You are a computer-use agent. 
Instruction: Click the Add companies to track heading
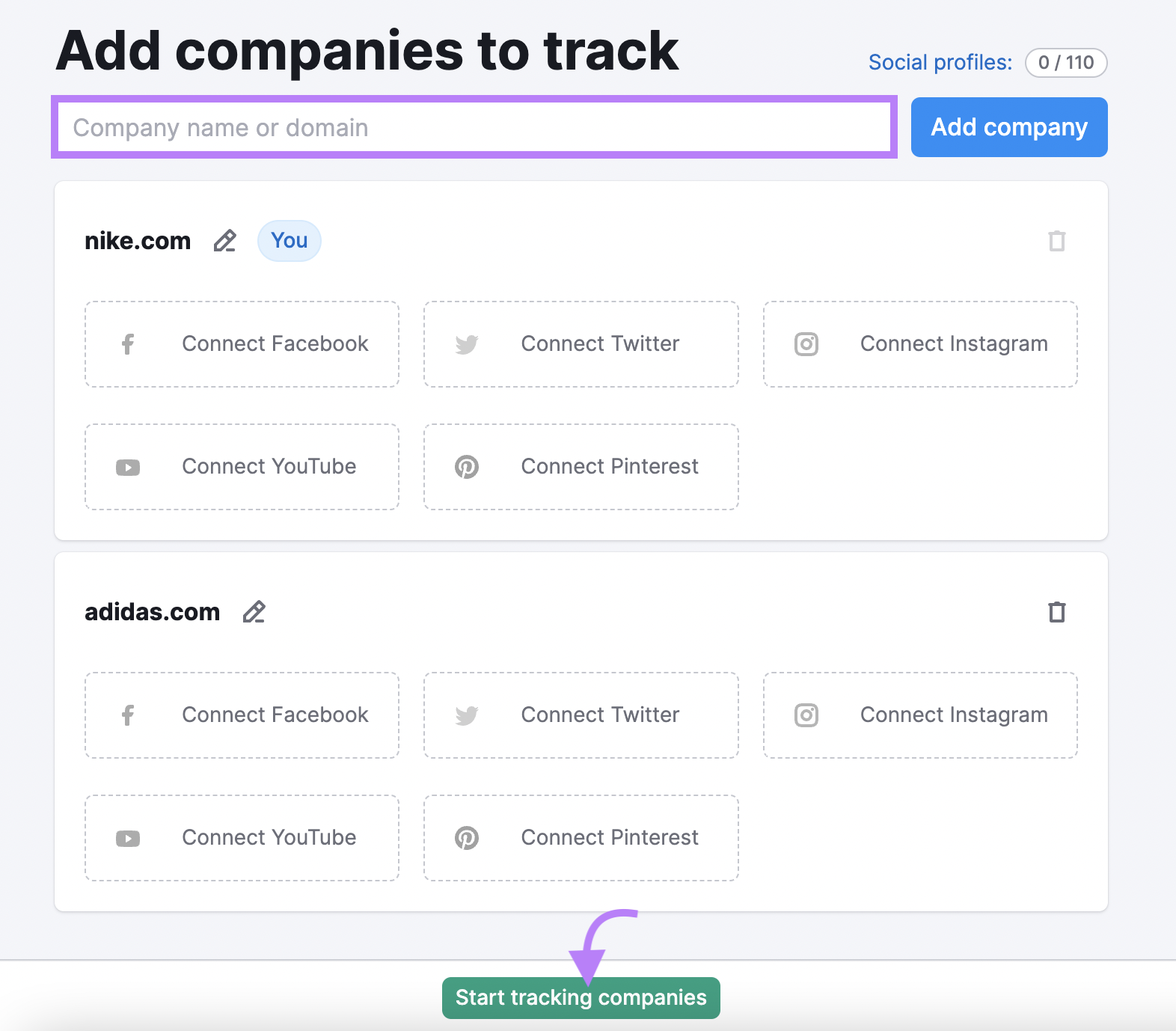pos(367,51)
